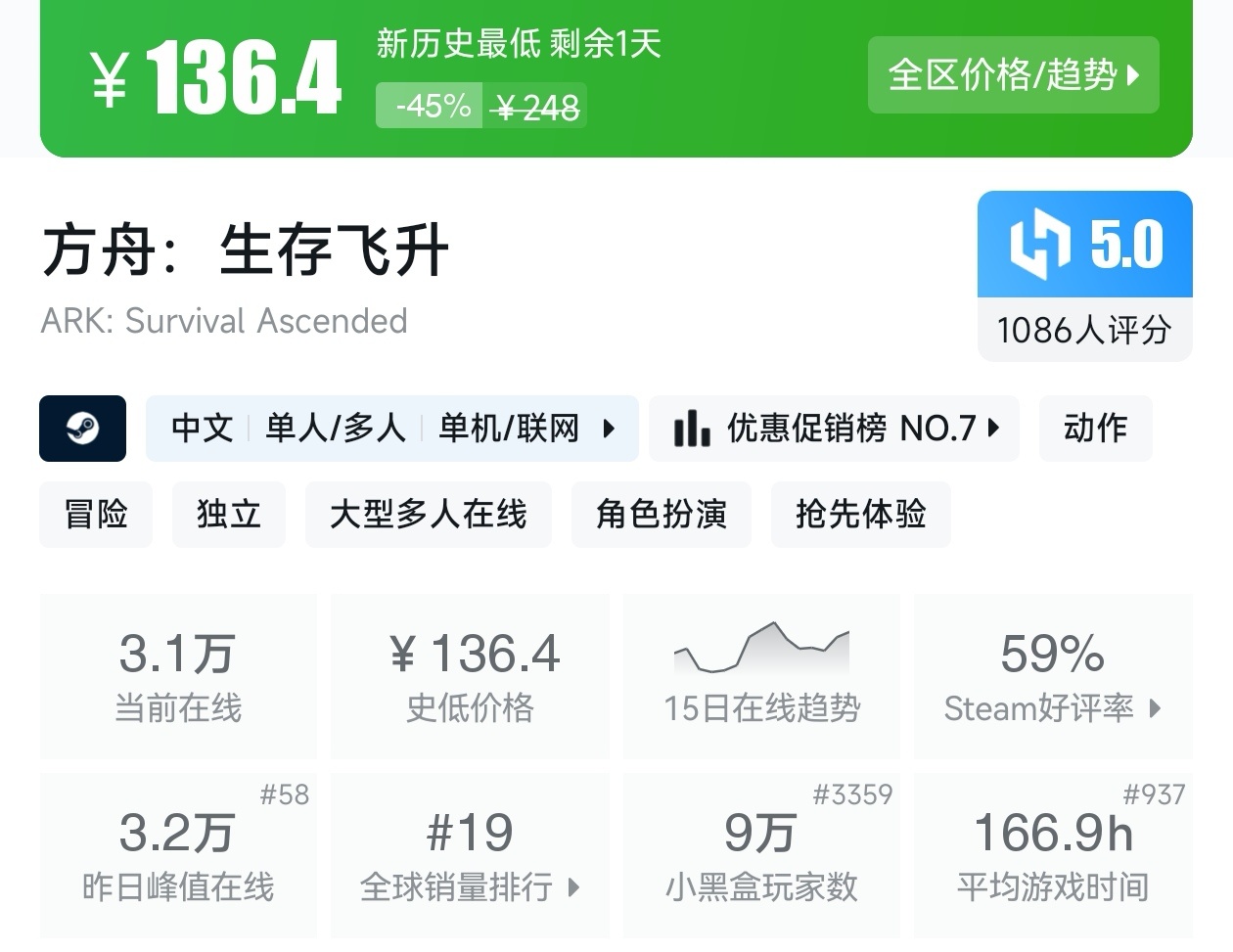The image size is (1233, 952).
Task: Select the 独立 tag
Action: coord(229,514)
